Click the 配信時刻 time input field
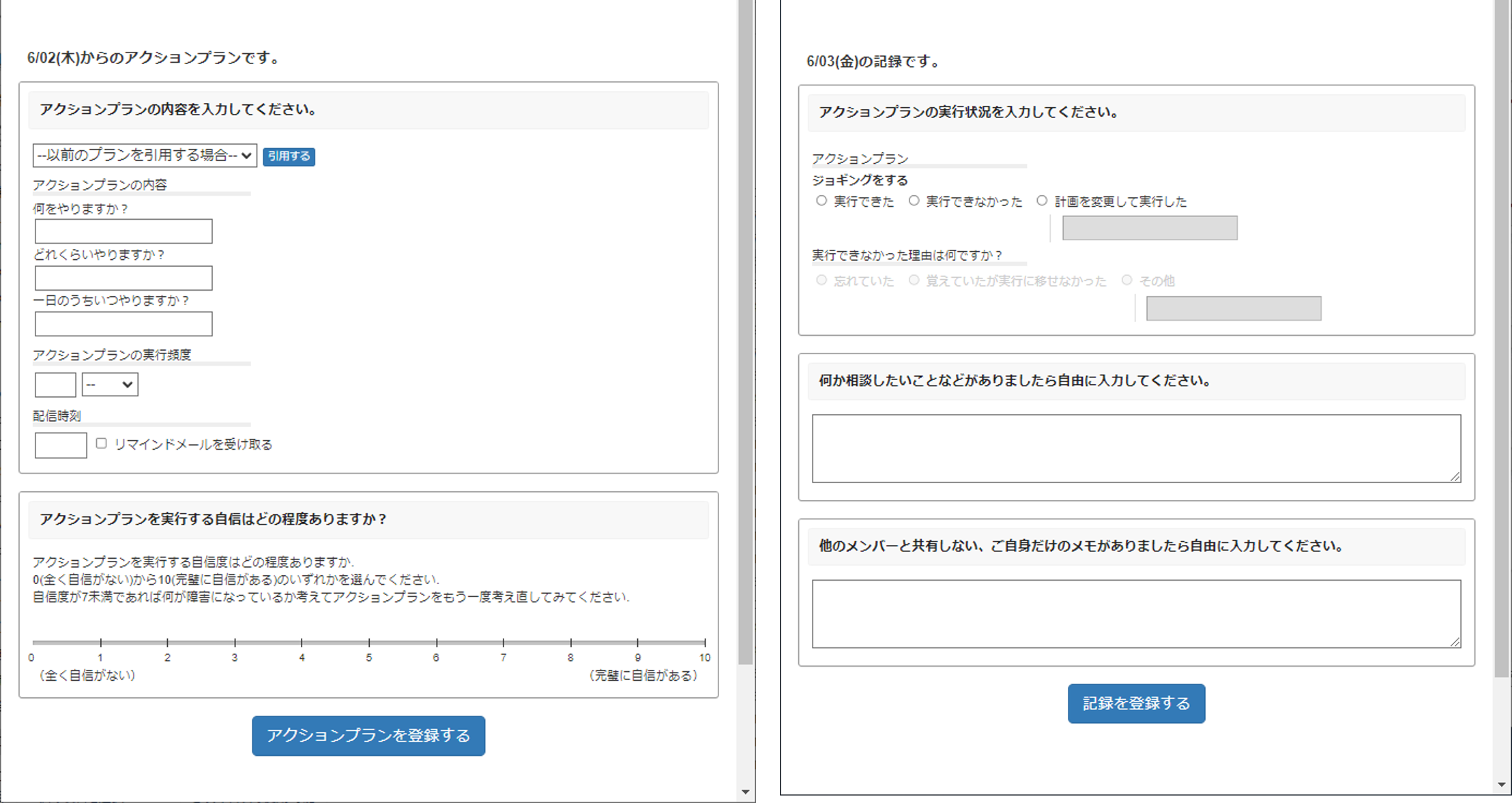1512x803 pixels. click(x=60, y=445)
